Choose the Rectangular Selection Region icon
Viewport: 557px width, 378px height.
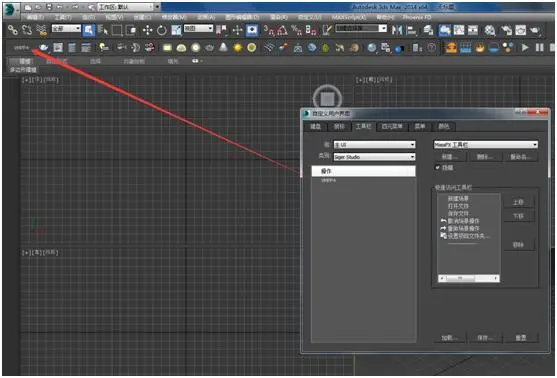click(117, 30)
